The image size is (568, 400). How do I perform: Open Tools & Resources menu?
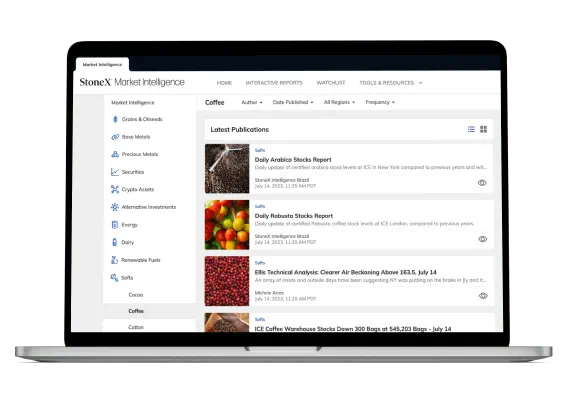point(390,83)
